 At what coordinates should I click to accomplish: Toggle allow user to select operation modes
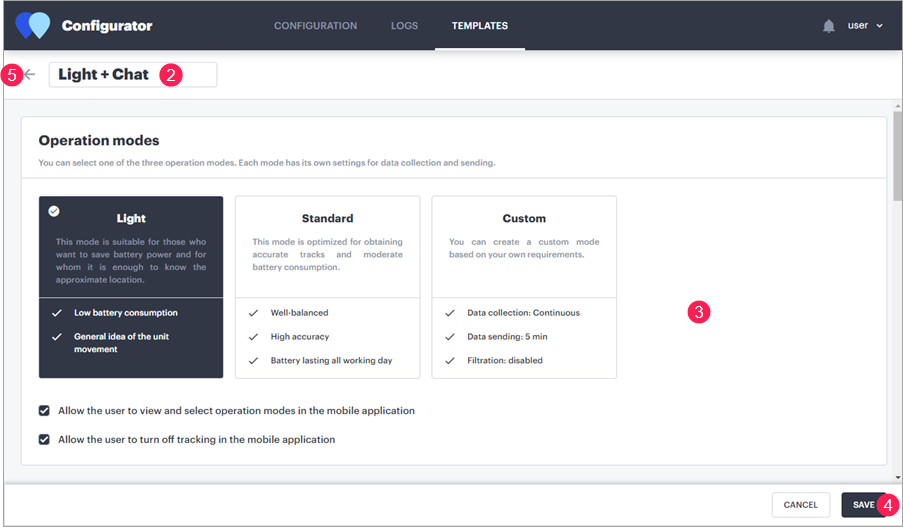click(44, 411)
